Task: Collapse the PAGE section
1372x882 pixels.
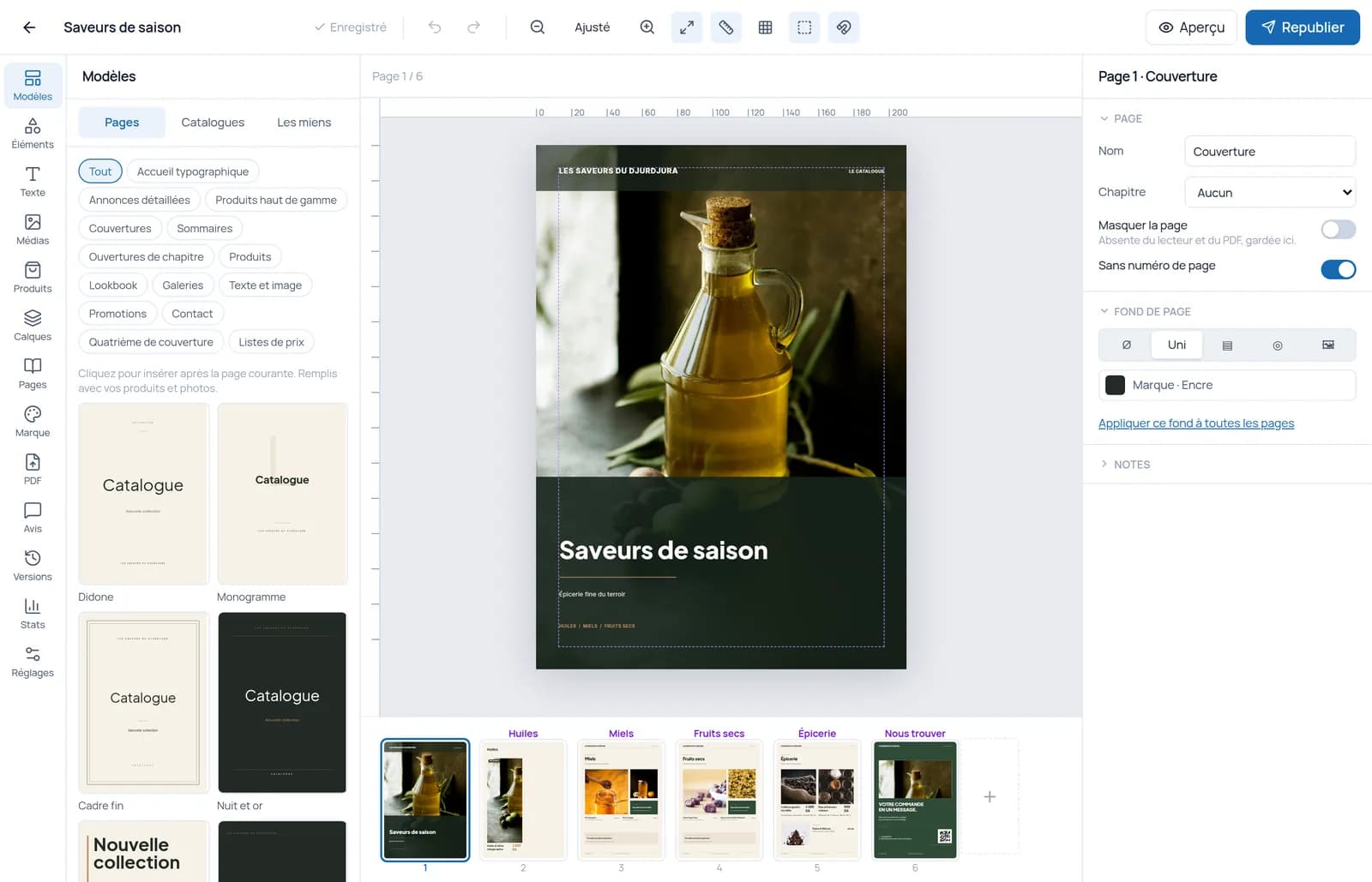Action: [1121, 118]
